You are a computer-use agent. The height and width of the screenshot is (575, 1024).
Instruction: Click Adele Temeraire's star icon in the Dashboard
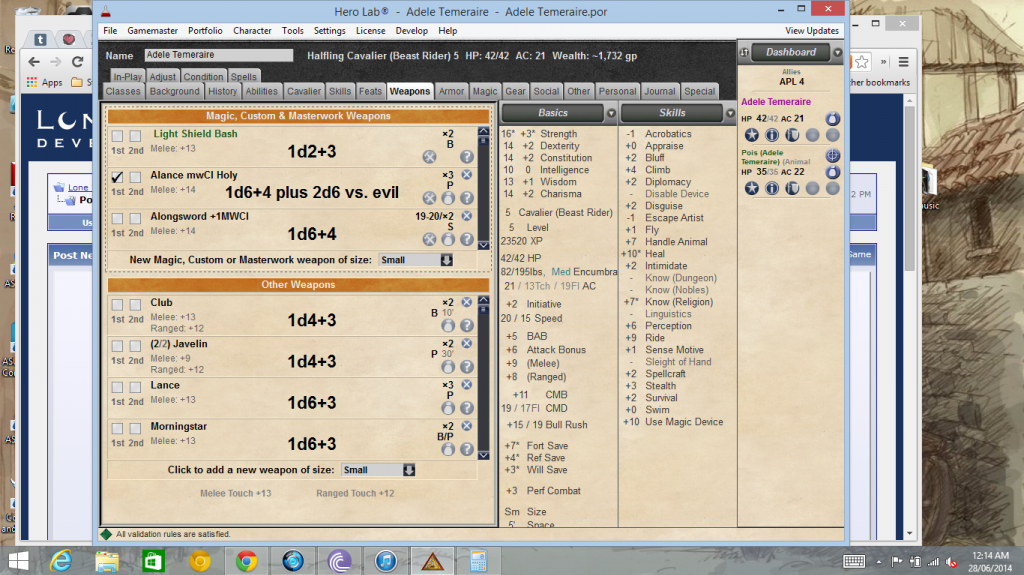click(752, 135)
